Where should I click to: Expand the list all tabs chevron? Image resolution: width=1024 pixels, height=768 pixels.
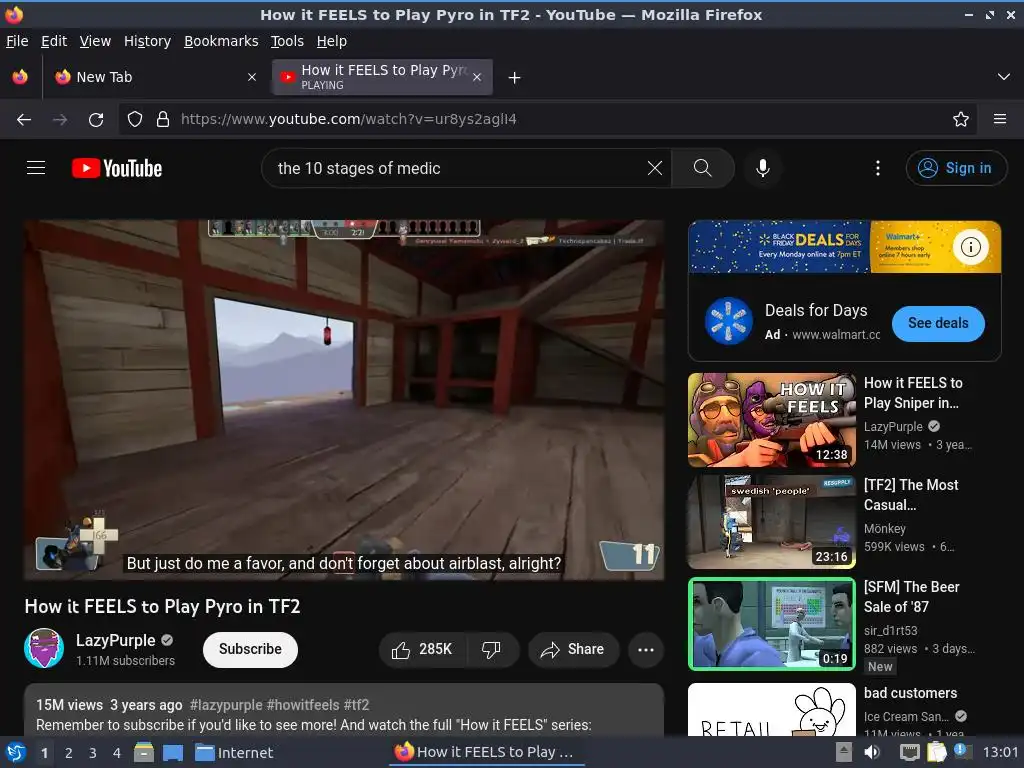pyautogui.click(x=1004, y=77)
